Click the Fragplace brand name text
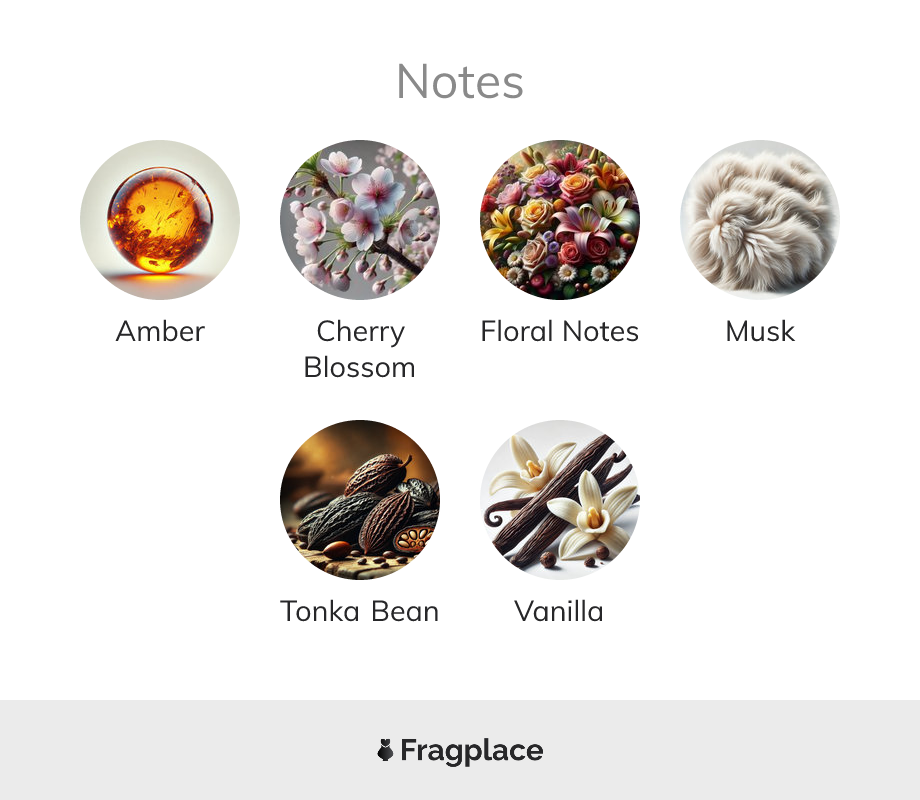 point(472,751)
